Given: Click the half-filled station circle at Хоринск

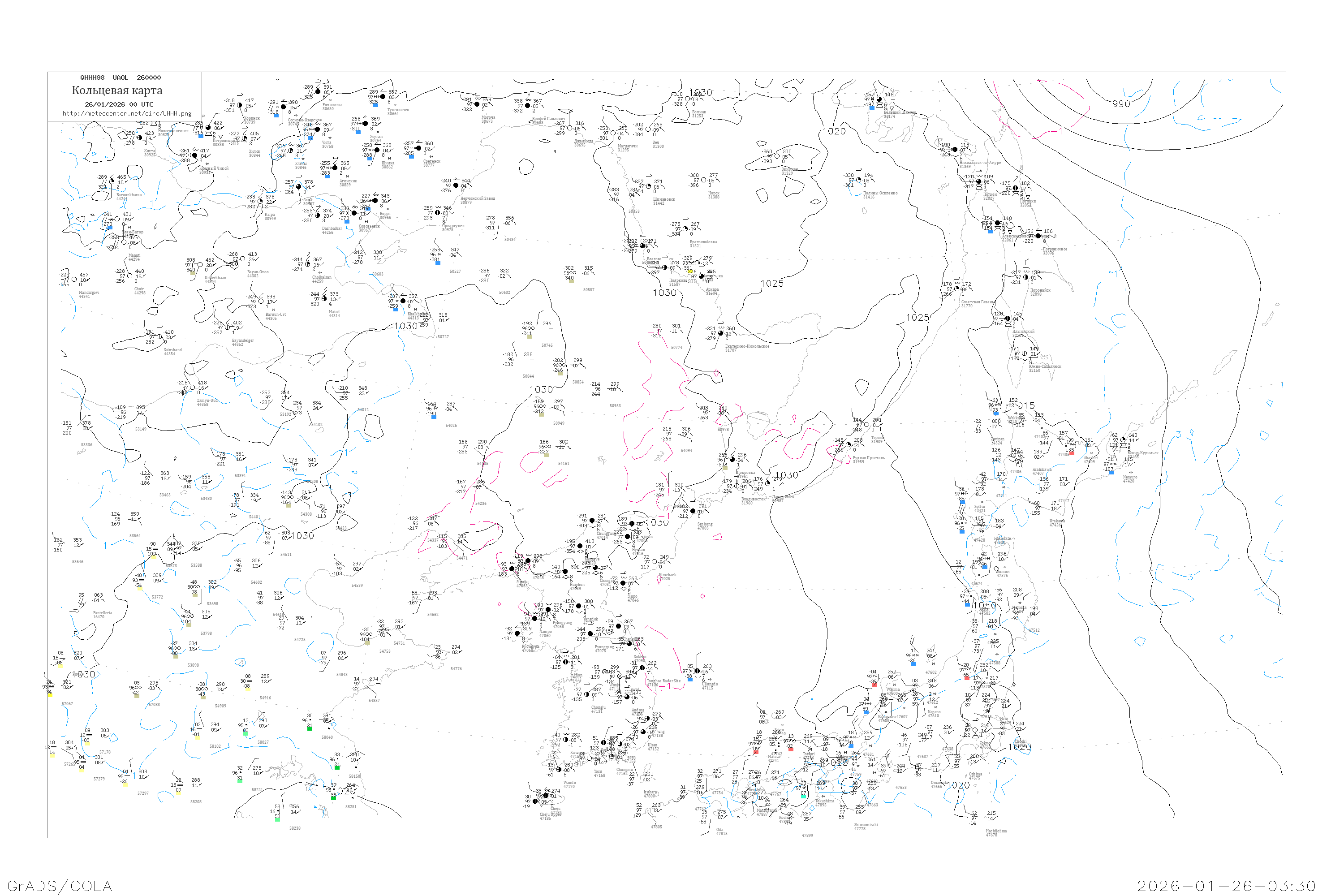Looking at the screenshot, I should [x=240, y=106].
